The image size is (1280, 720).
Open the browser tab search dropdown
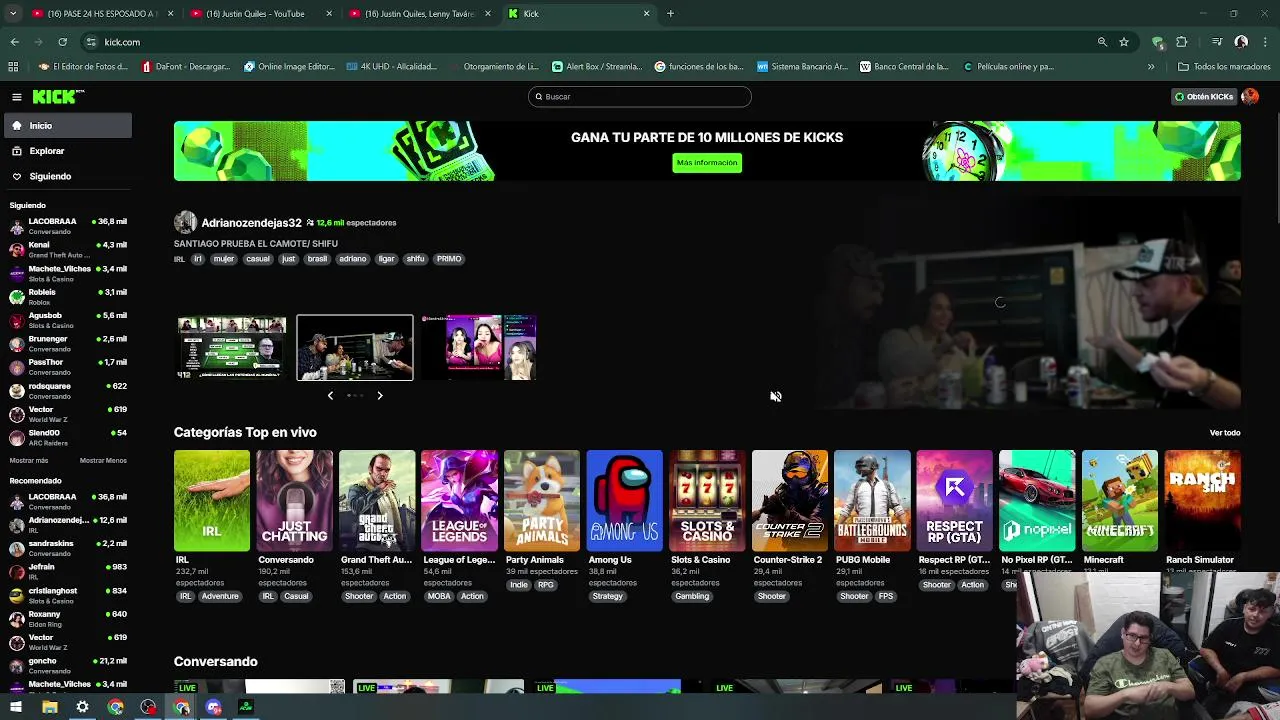pyautogui.click(x=12, y=14)
